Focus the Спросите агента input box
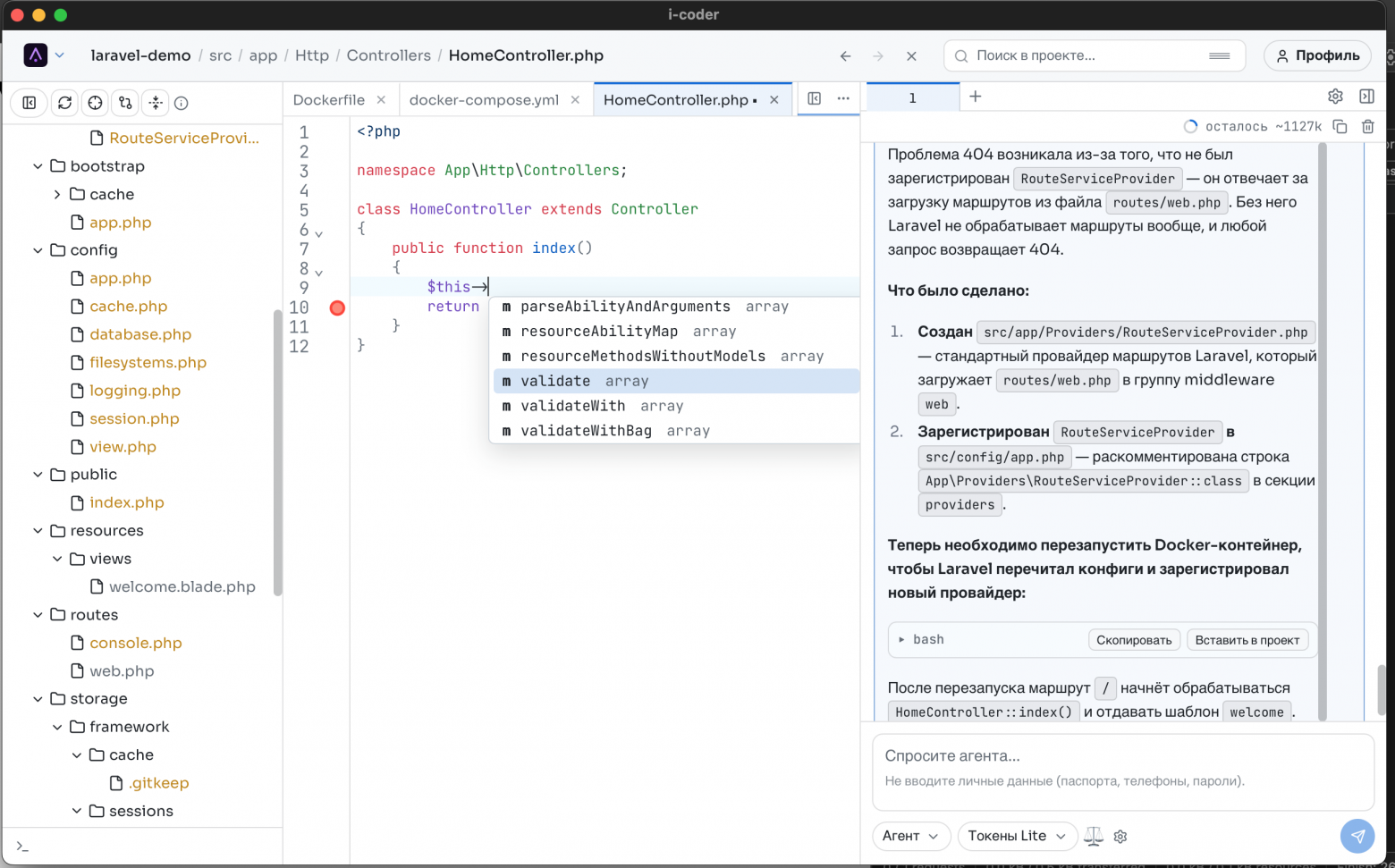The image size is (1395, 868). 1123,772
